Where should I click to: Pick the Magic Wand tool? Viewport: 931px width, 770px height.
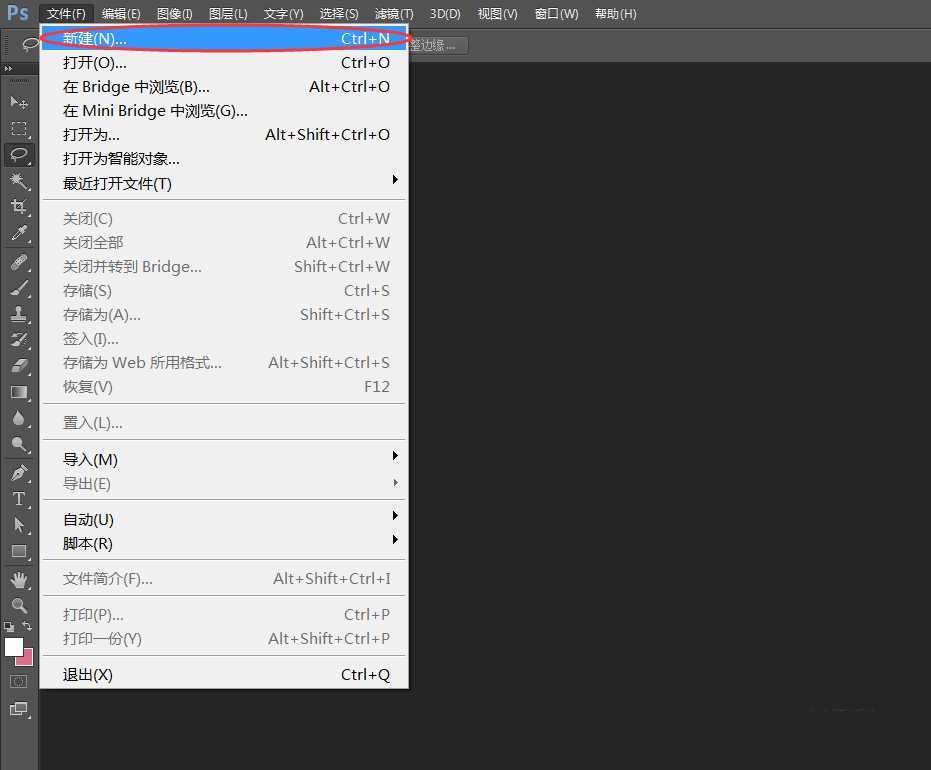click(x=19, y=181)
